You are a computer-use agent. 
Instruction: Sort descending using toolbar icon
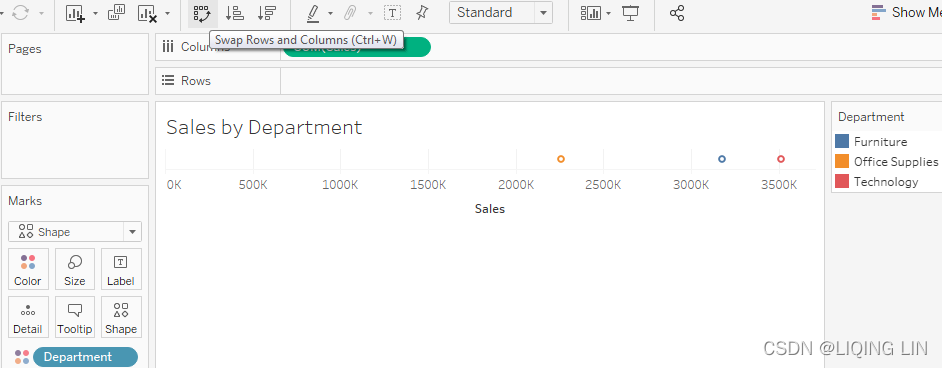click(x=266, y=13)
